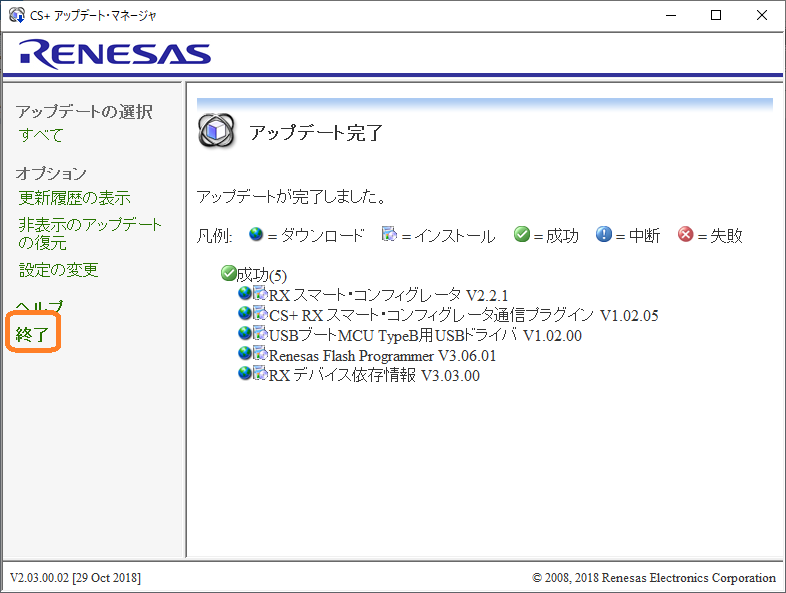Select CS+ RX スマート・コンフィグレータ通信プラグイン V1.02.05

click(x=463, y=315)
